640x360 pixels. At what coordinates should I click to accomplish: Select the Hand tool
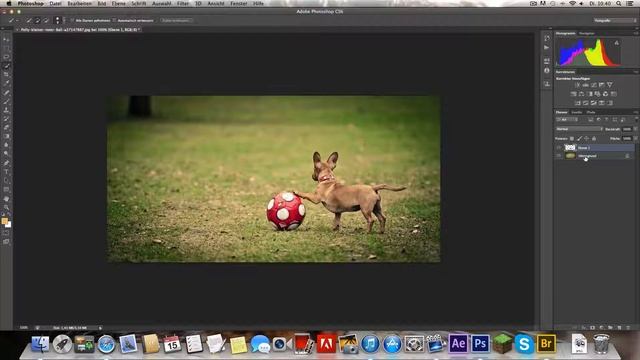(x=7, y=199)
